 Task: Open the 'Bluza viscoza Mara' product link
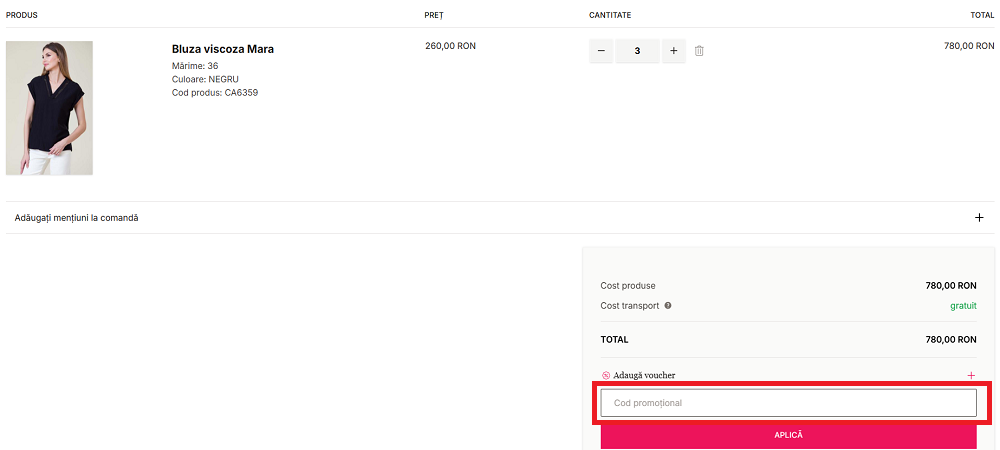[x=222, y=49]
